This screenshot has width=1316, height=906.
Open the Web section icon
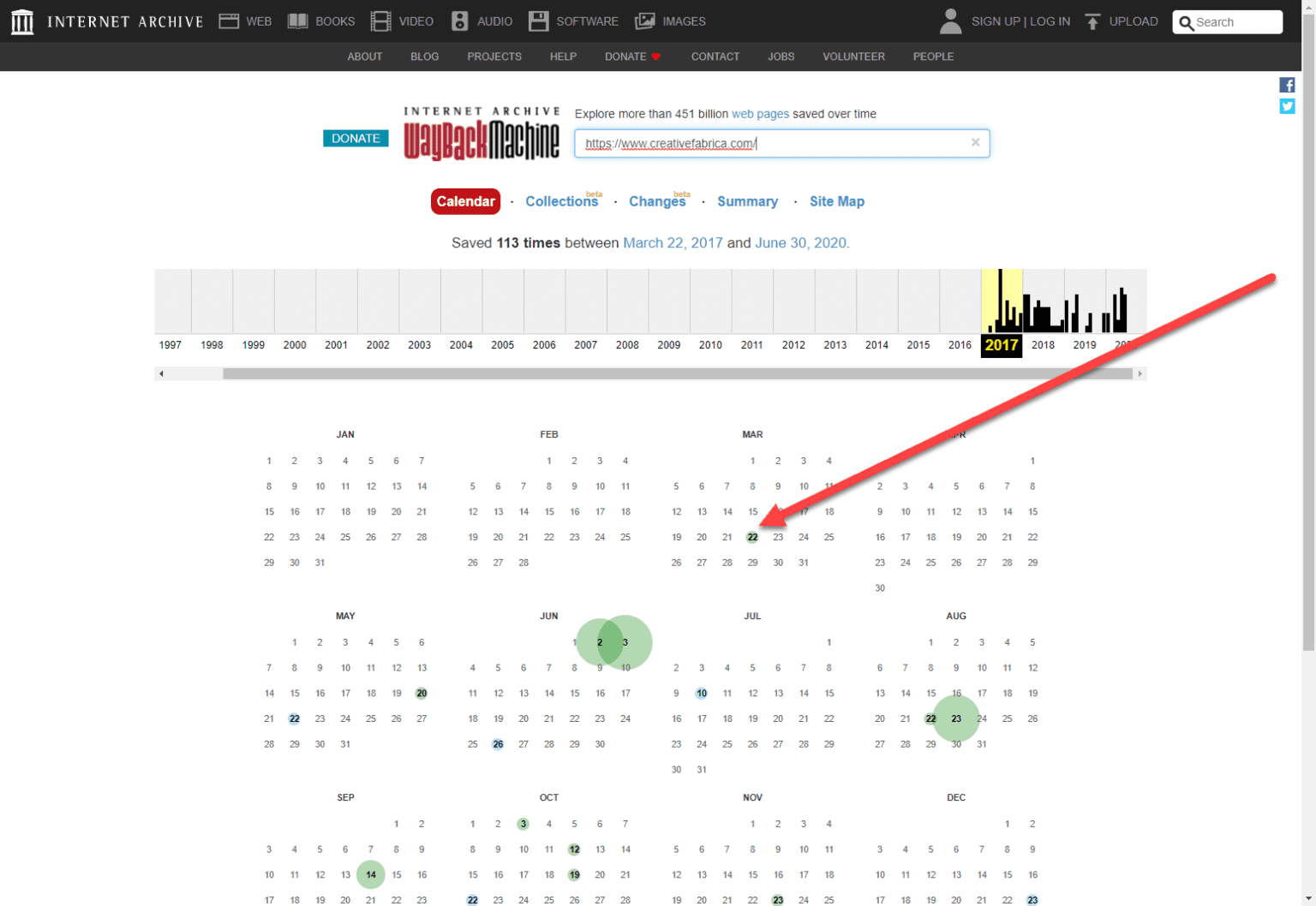click(229, 21)
